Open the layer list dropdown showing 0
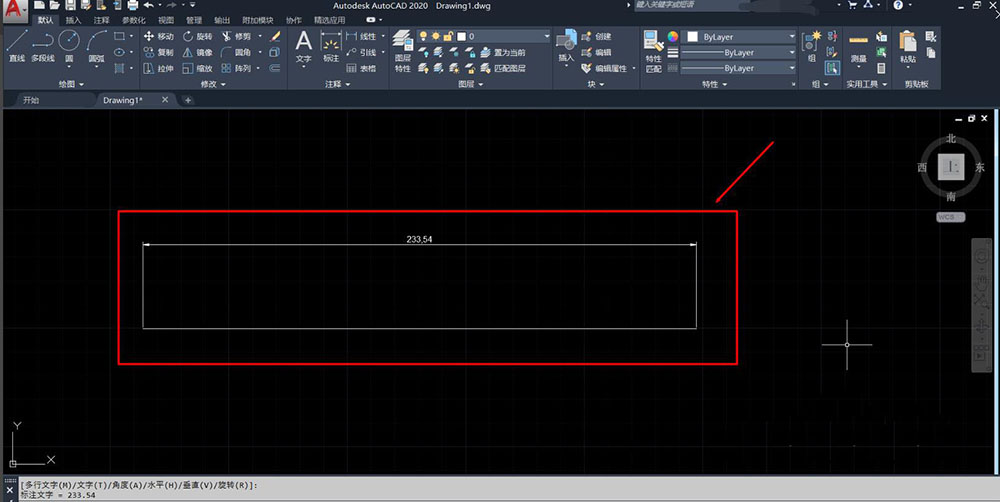The image size is (1000, 502). [x=483, y=36]
